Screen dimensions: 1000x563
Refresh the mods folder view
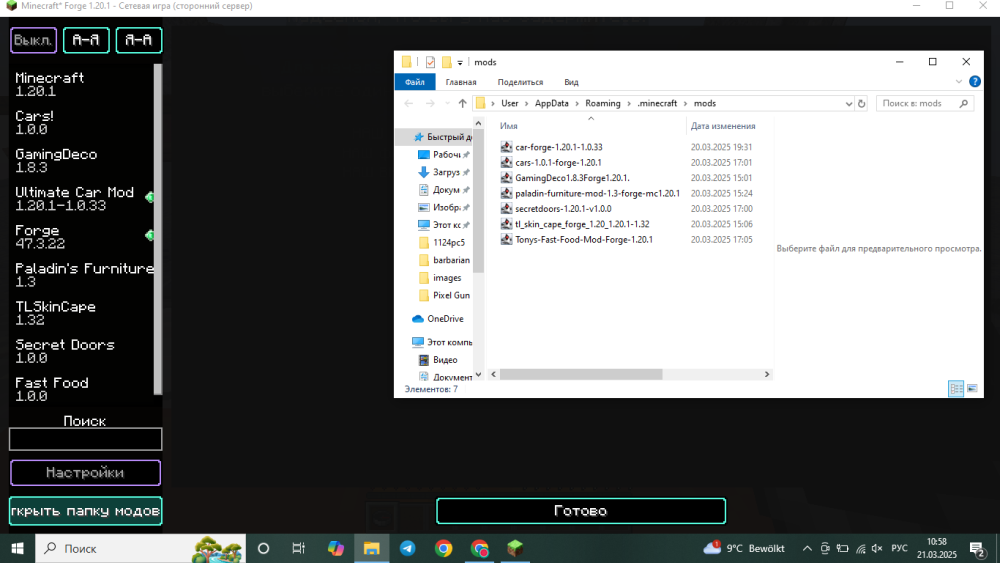pos(862,103)
